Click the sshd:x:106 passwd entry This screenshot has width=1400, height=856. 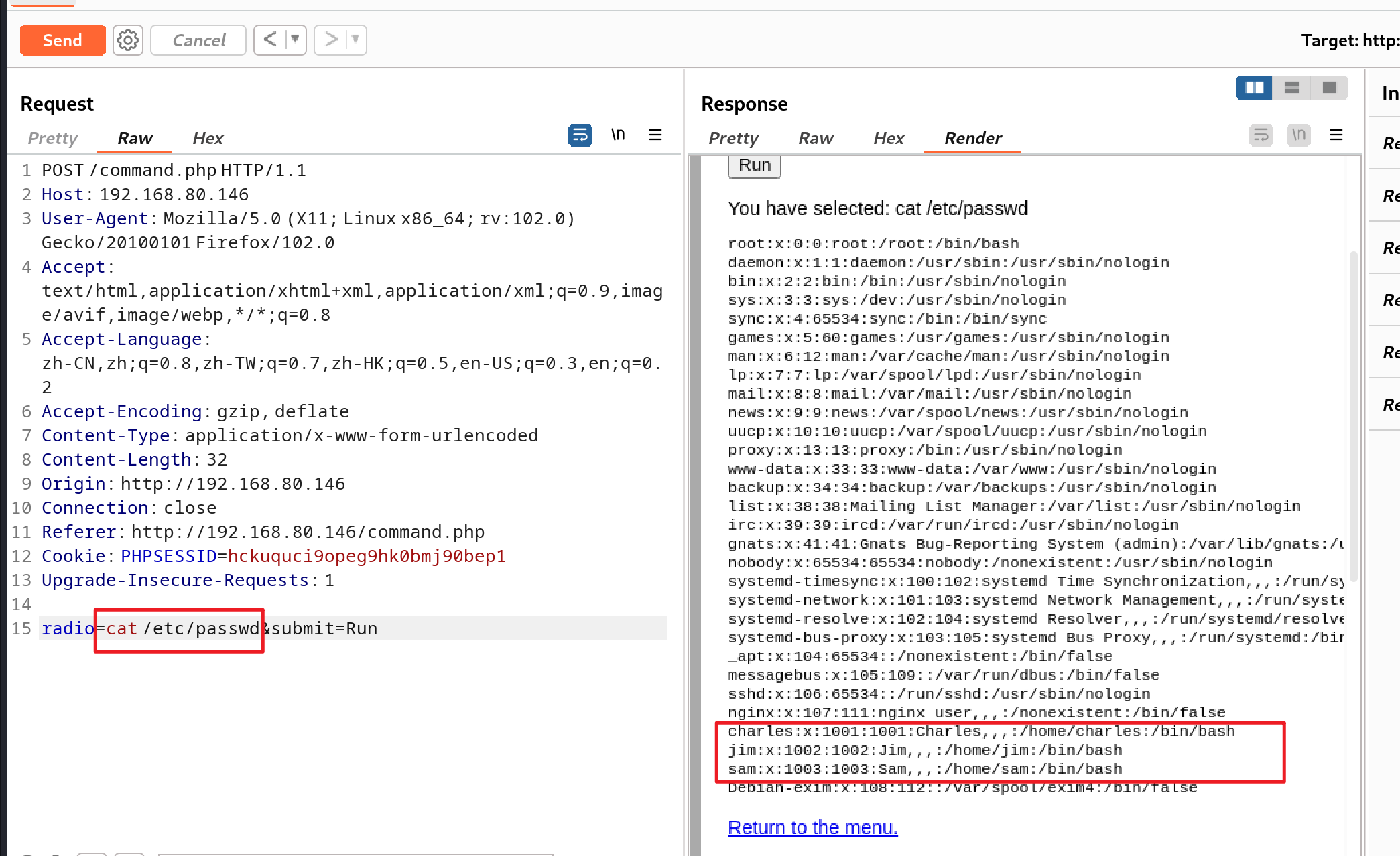[939, 694]
